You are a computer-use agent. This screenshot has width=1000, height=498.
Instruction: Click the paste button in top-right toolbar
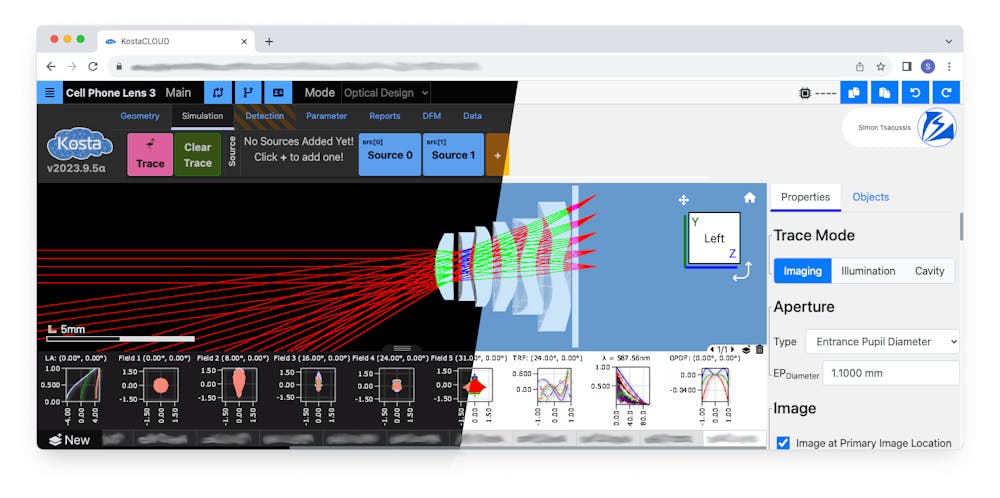(x=885, y=92)
